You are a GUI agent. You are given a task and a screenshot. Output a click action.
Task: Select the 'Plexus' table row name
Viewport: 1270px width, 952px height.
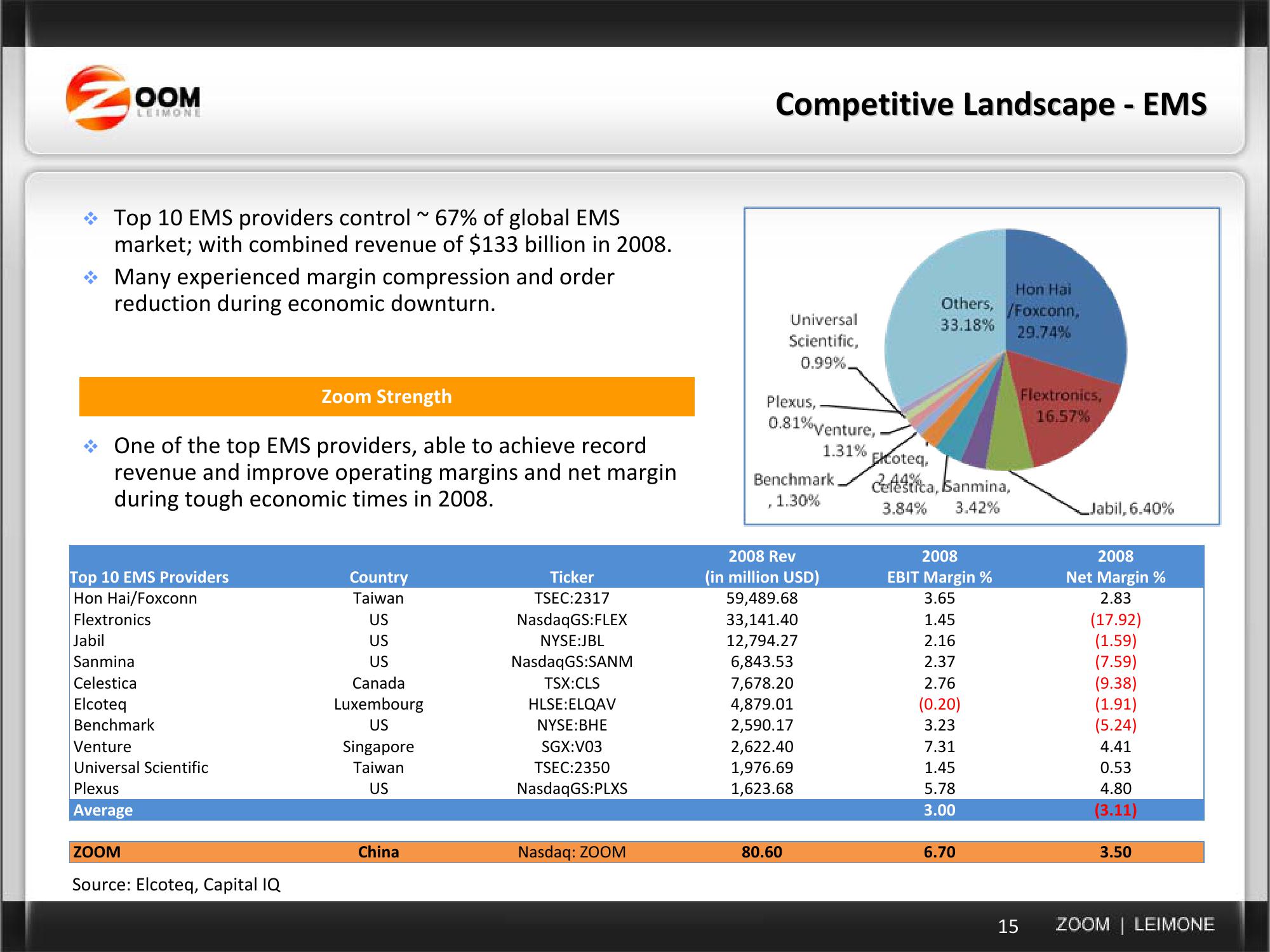(96, 789)
